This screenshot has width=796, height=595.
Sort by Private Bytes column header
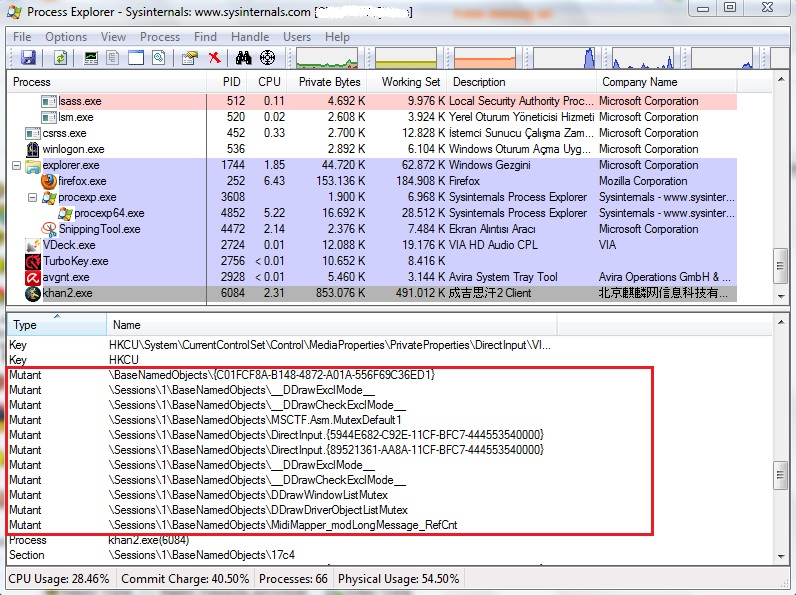[329, 82]
